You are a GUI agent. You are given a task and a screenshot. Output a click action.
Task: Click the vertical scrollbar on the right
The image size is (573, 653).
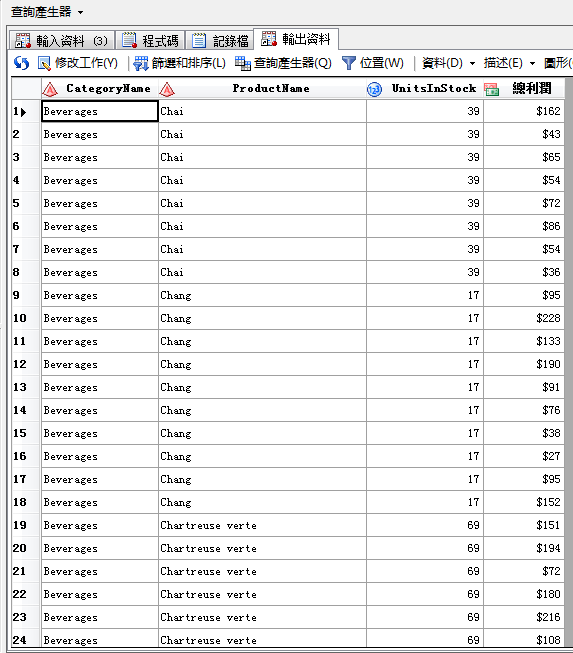point(568,362)
